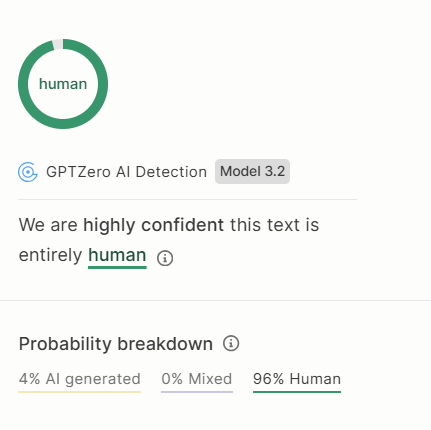Click the Model 3.2 badge

[x=252, y=171]
